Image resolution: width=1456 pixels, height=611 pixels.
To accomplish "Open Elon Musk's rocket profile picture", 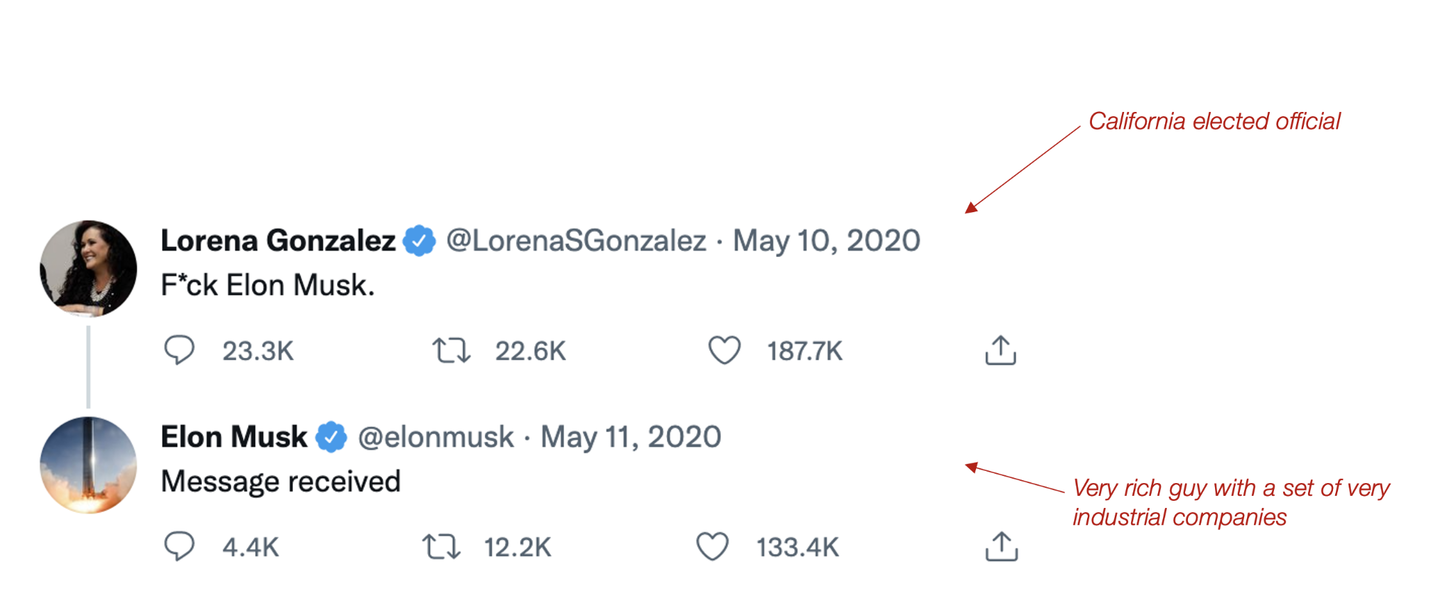I will coord(88,464).
